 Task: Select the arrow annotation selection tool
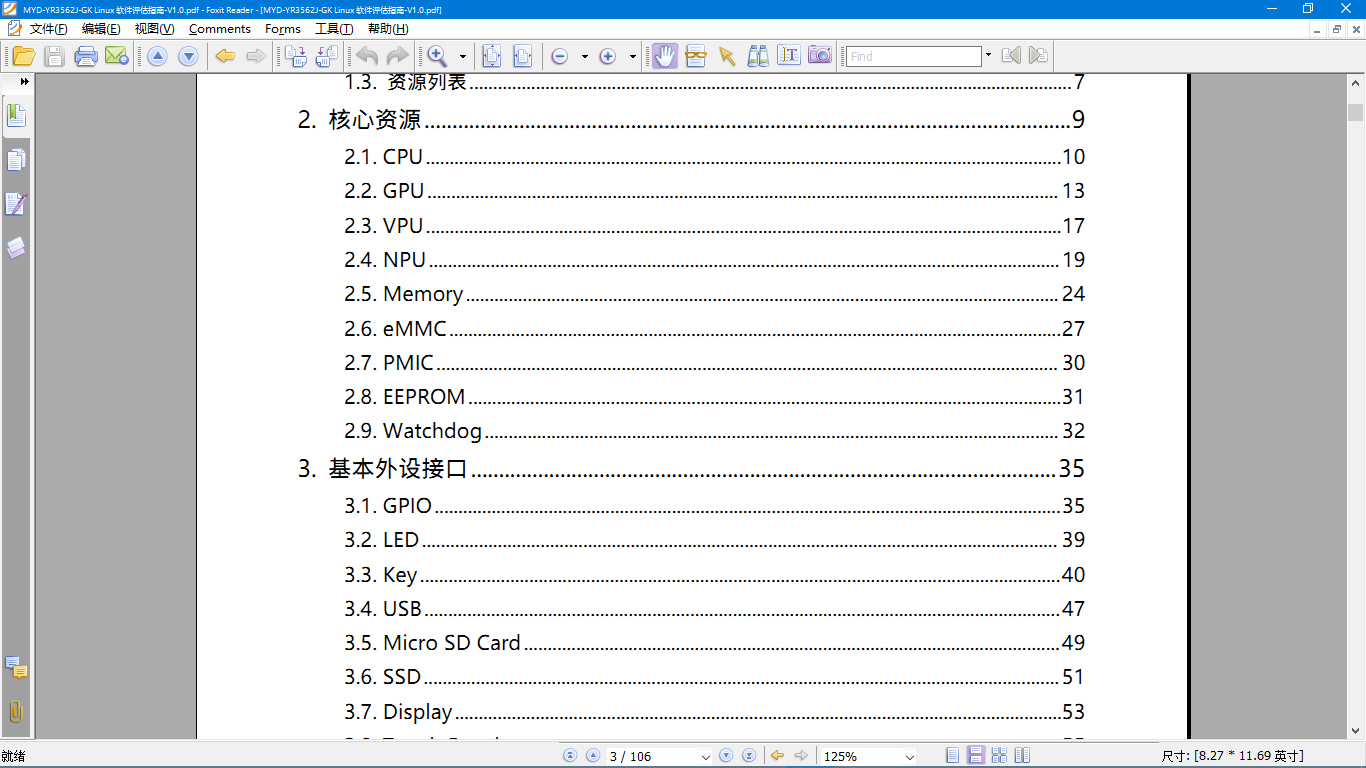[x=727, y=56]
